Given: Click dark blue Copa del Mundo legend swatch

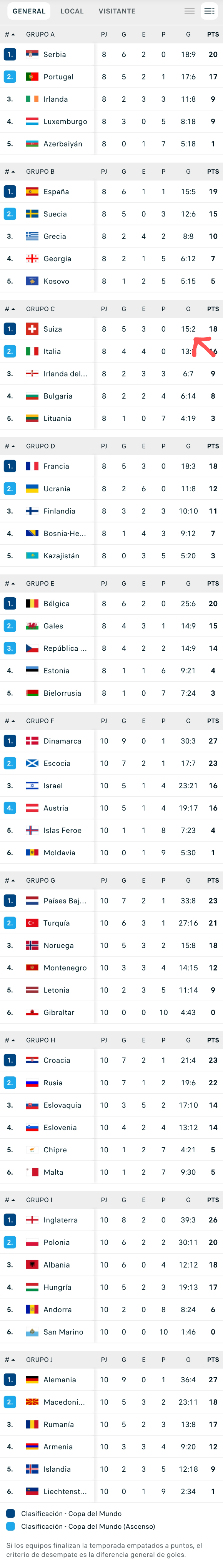Looking at the screenshot, I should 10,1513.
